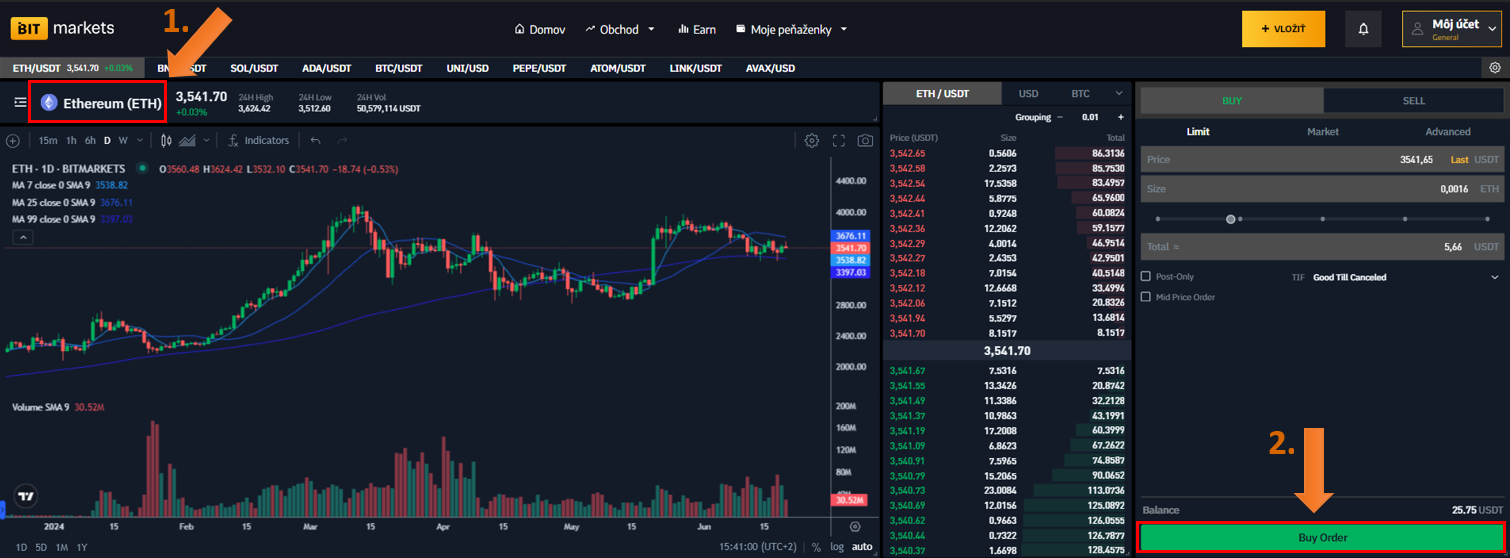The image size is (1510, 558).
Task: Click the profile avatar icon
Action: click(x=1417, y=30)
